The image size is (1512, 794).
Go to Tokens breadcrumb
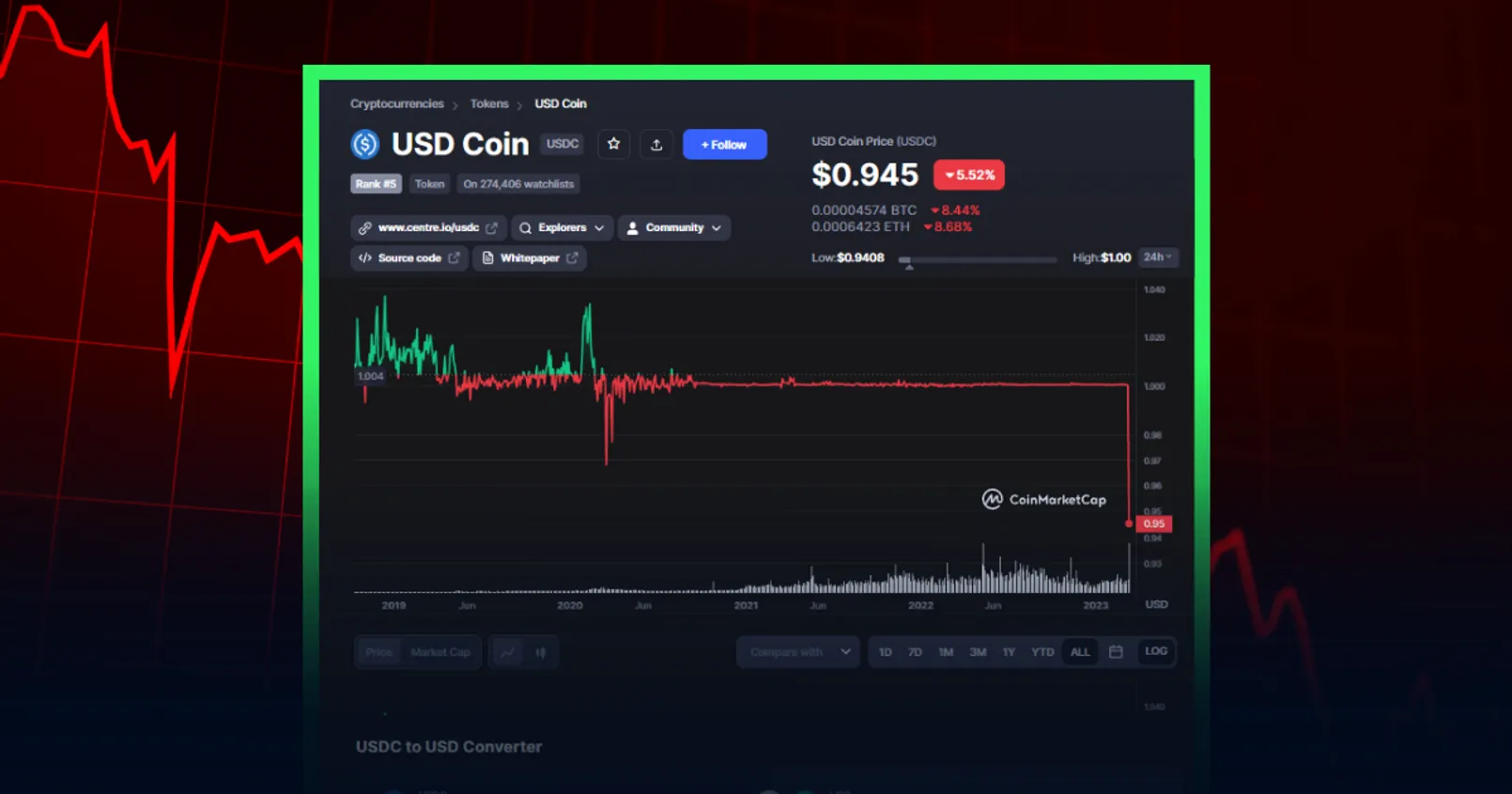point(489,103)
